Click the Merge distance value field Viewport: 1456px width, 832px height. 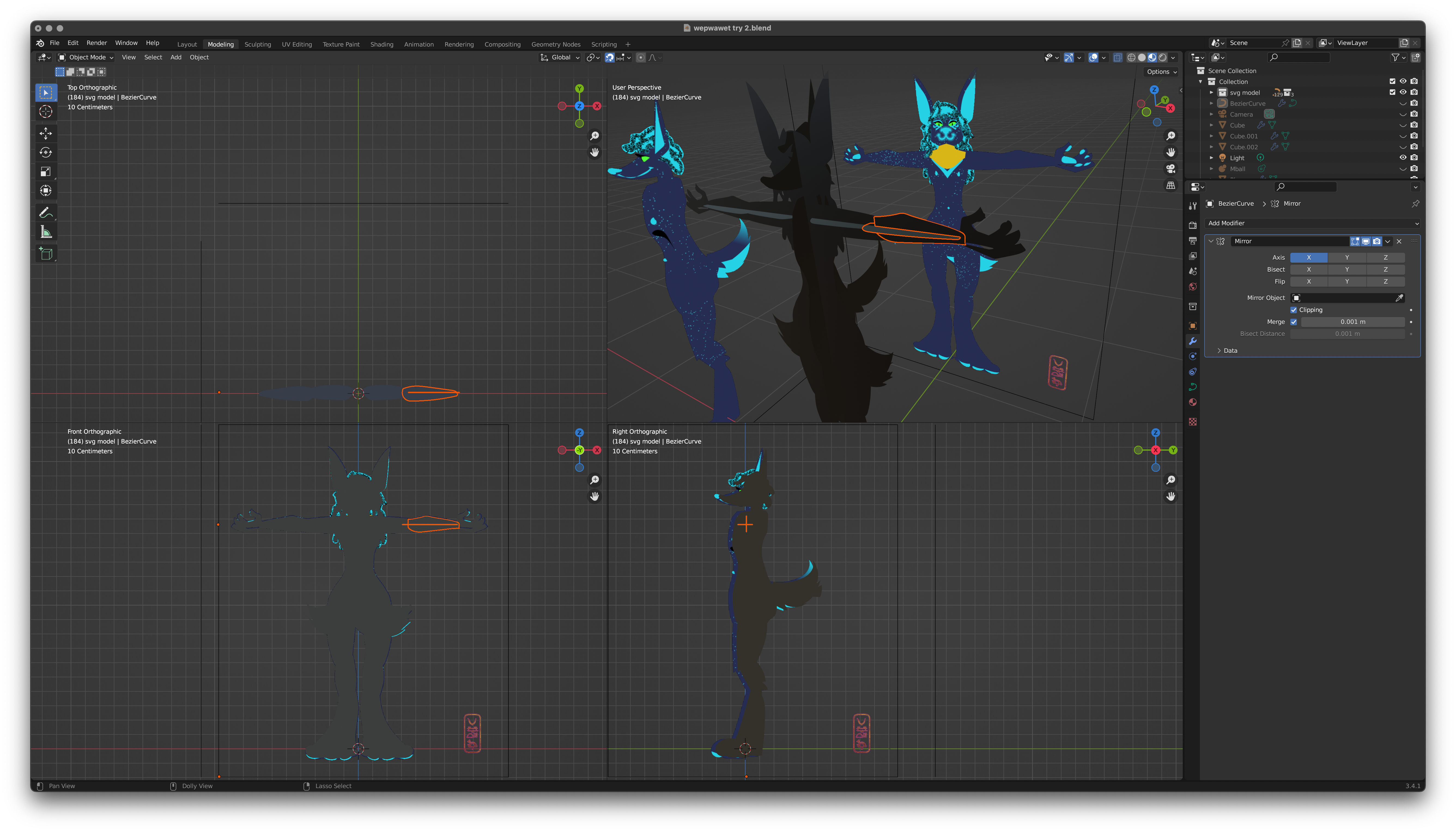[1352, 322]
